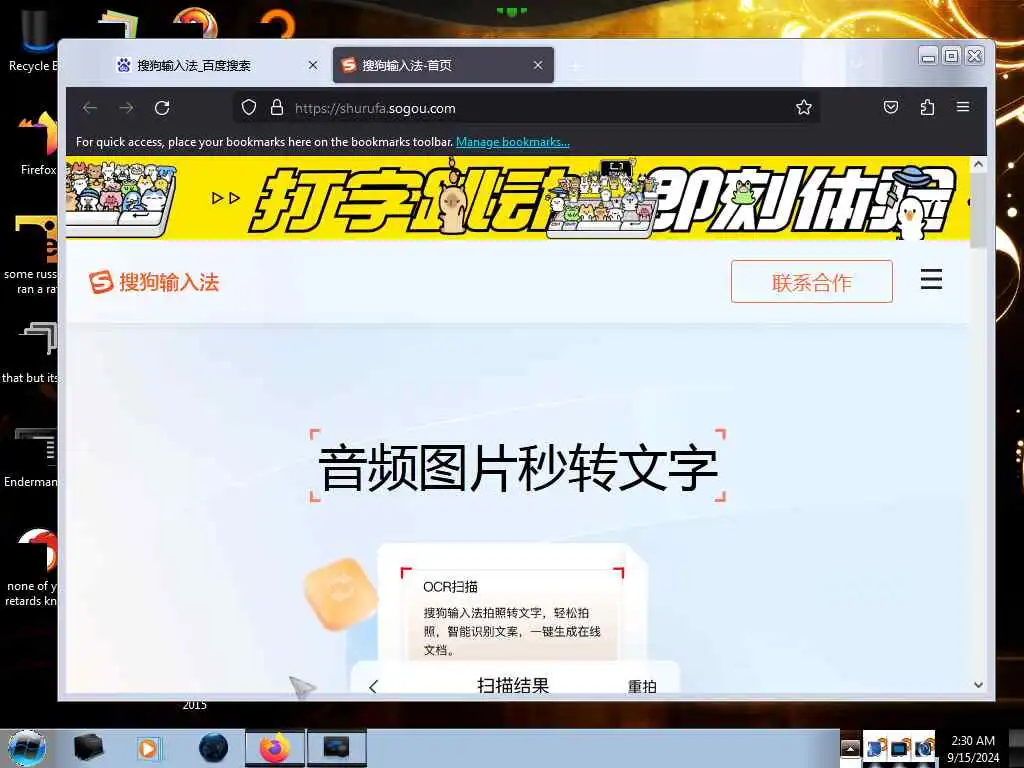Select the Enderman desktop icon
Image resolution: width=1024 pixels, height=768 pixels.
[31, 457]
